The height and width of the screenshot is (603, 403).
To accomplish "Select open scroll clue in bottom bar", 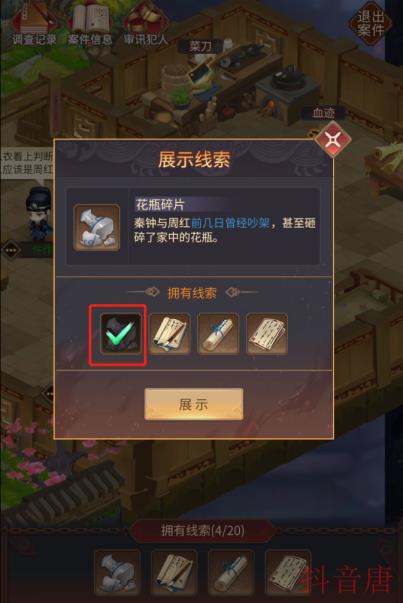I will point(174,573).
